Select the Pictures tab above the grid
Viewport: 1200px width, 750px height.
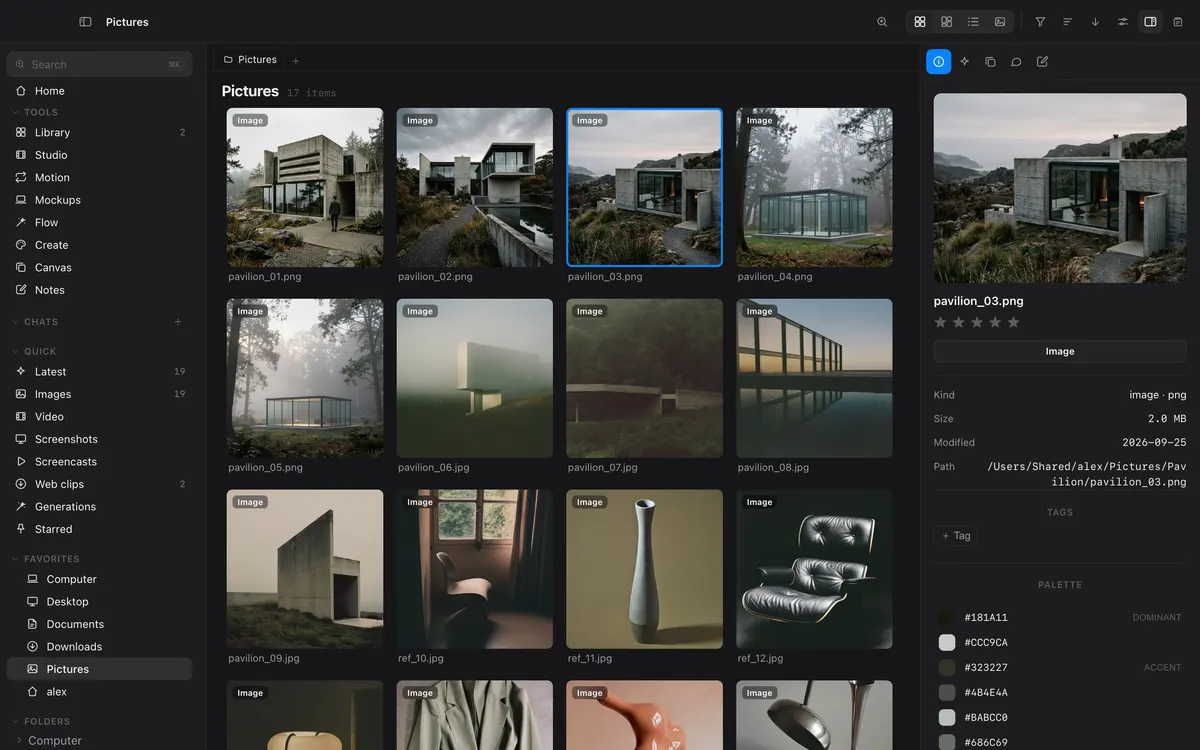point(249,60)
